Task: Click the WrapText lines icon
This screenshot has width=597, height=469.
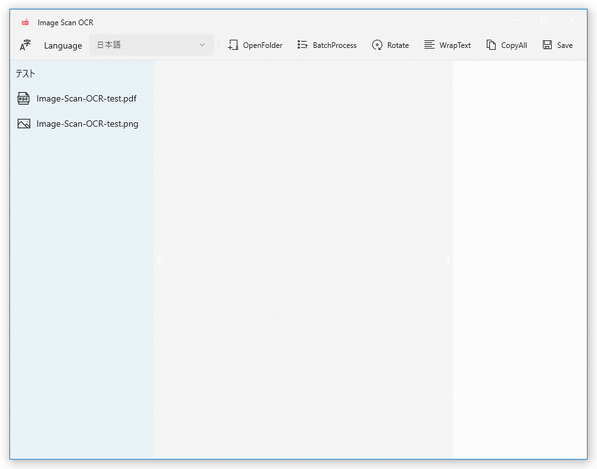Action: click(x=429, y=45)
